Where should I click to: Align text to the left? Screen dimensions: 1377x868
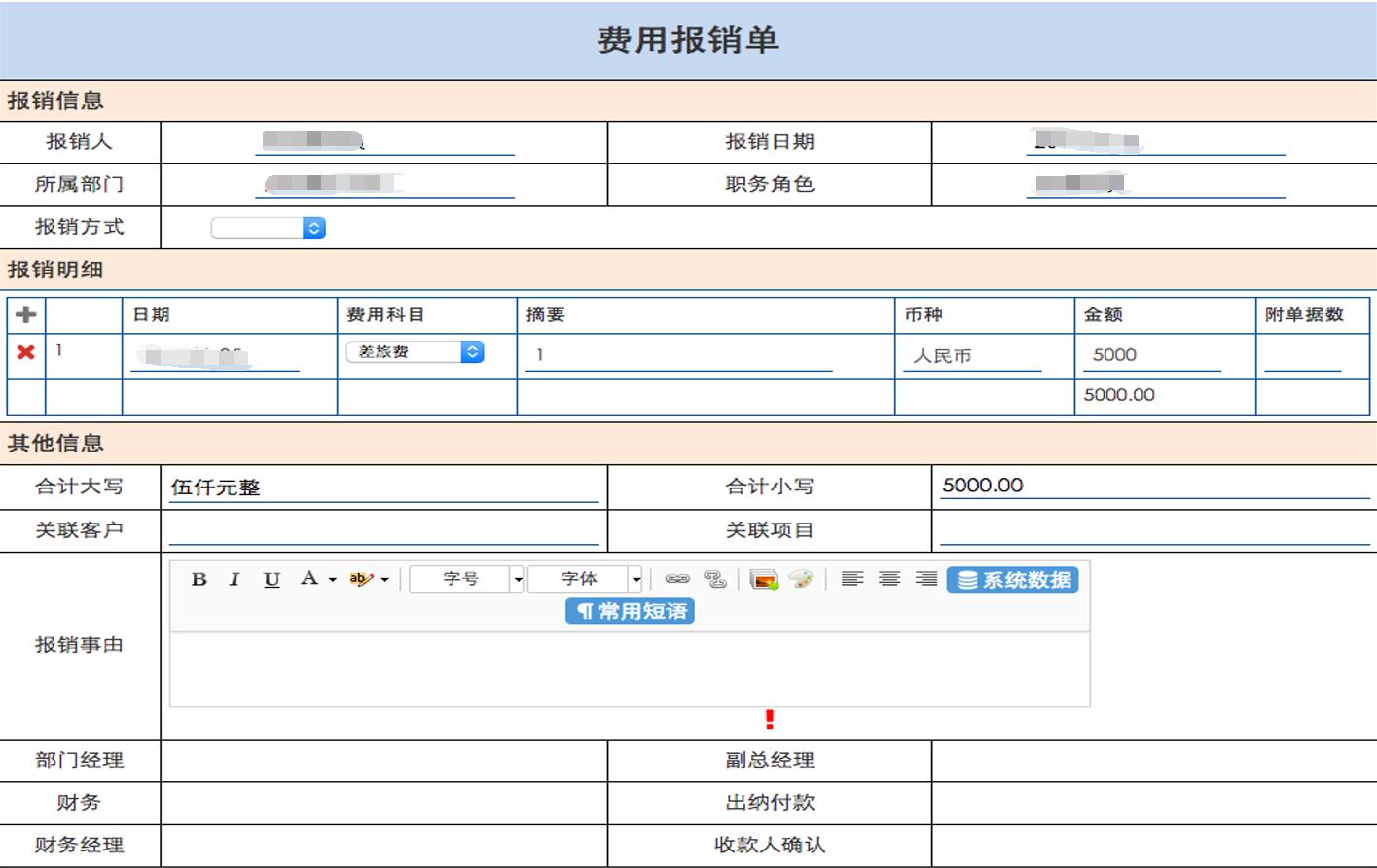[852, 579]
